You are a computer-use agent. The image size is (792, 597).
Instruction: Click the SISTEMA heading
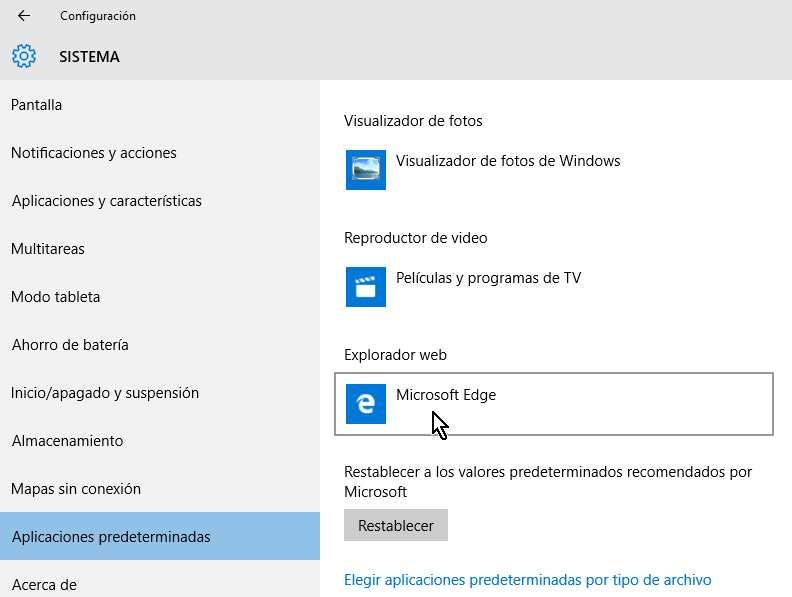tap(89, 57)
